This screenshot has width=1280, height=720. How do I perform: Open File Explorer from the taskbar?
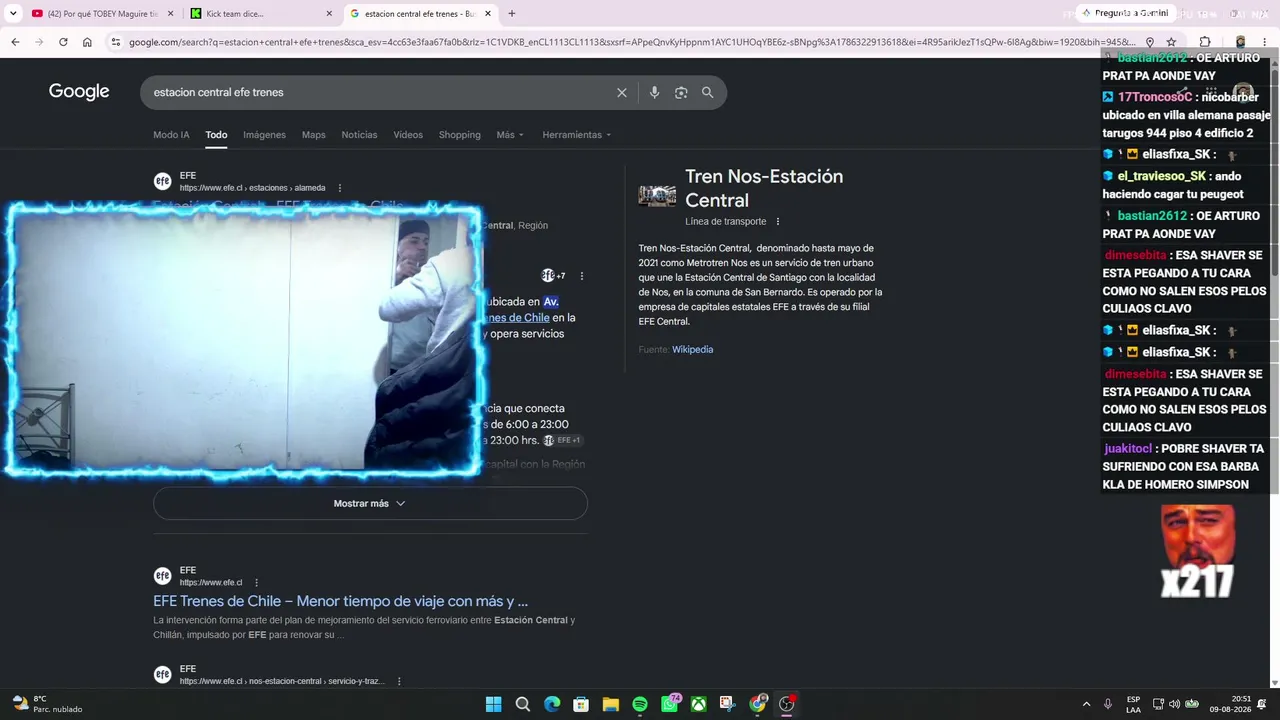coord(610,704)
